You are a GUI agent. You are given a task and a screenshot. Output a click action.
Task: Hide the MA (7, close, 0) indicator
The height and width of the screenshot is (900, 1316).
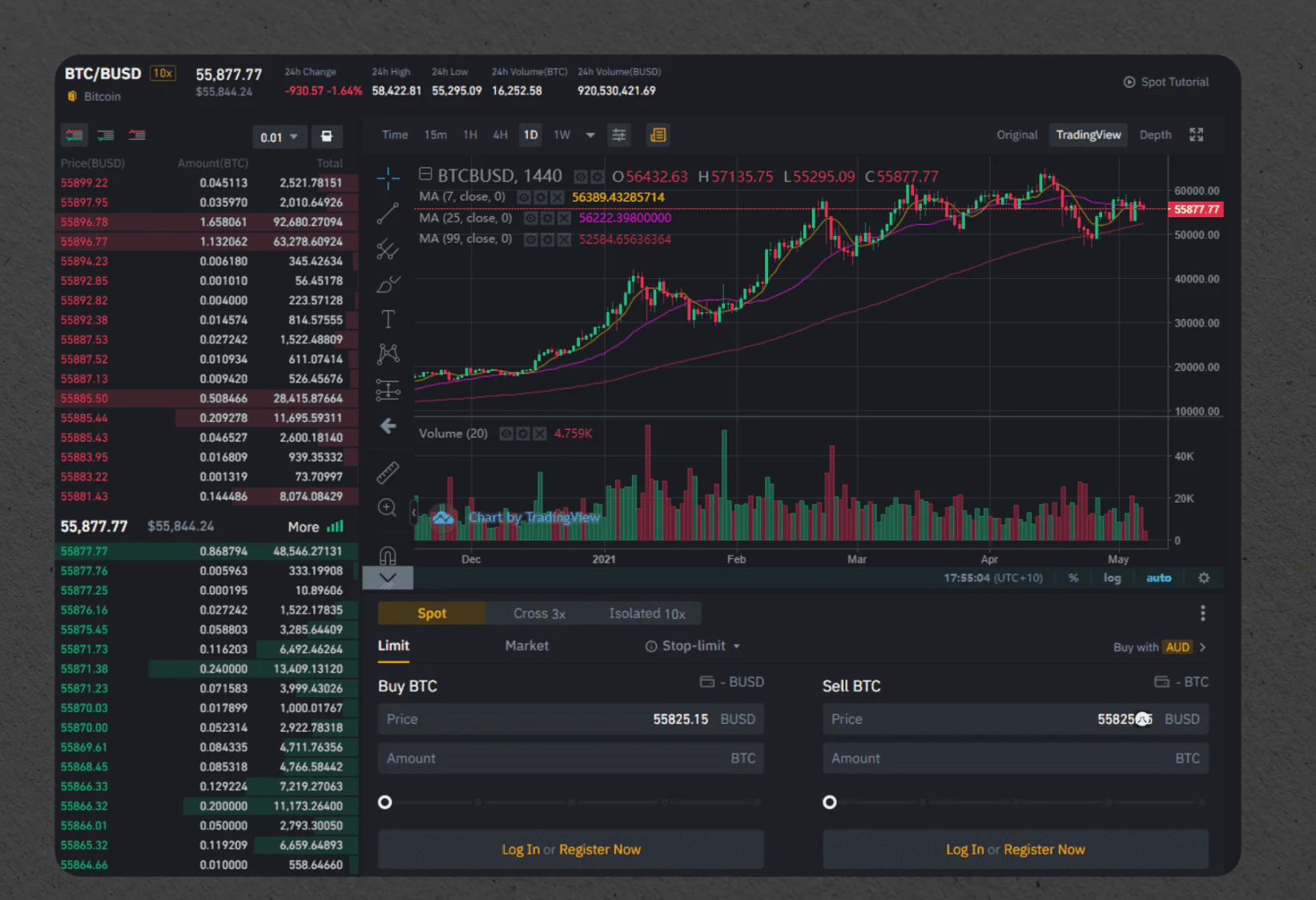[524, 197]
